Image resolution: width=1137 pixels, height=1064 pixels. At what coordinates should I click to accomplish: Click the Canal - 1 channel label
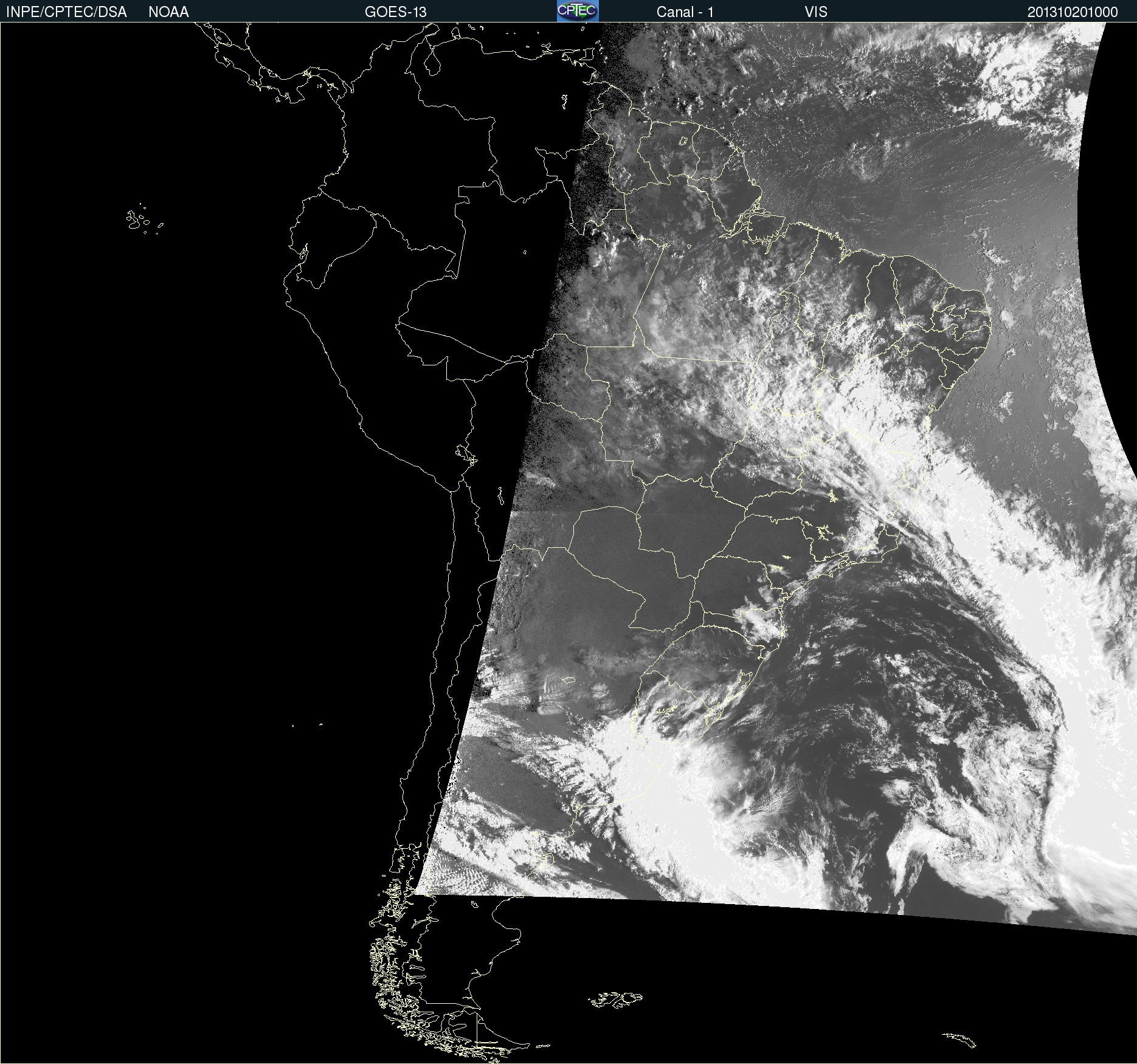[685, 12]
